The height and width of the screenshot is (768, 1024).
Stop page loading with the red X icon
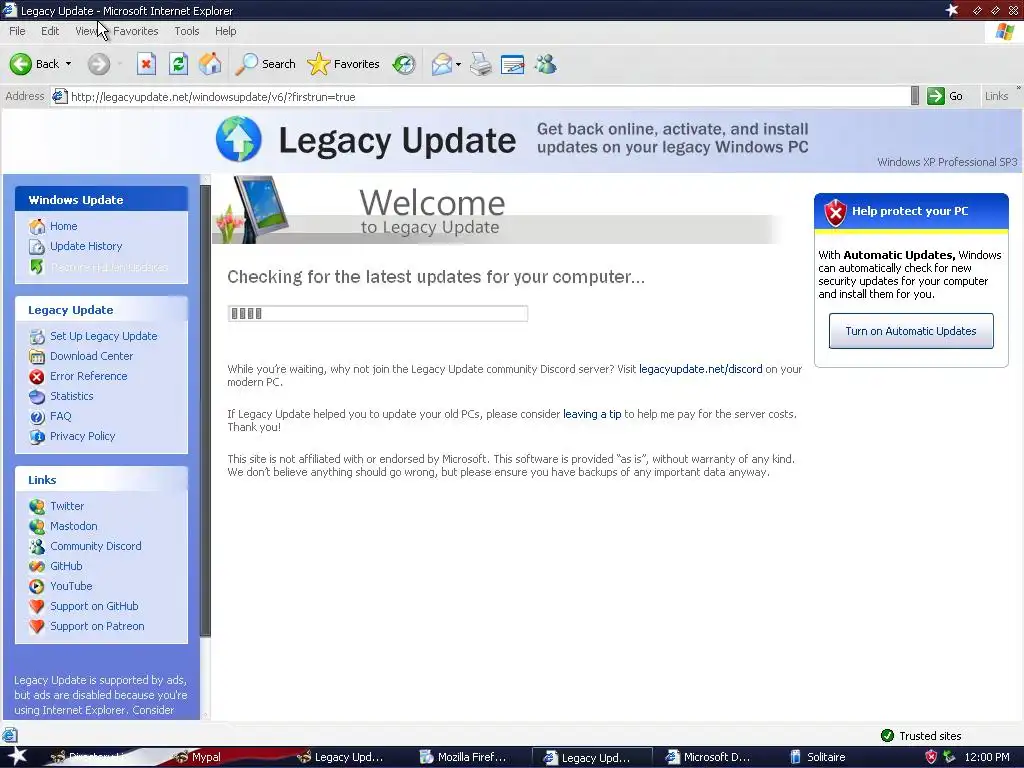click(x=146, y=64)
